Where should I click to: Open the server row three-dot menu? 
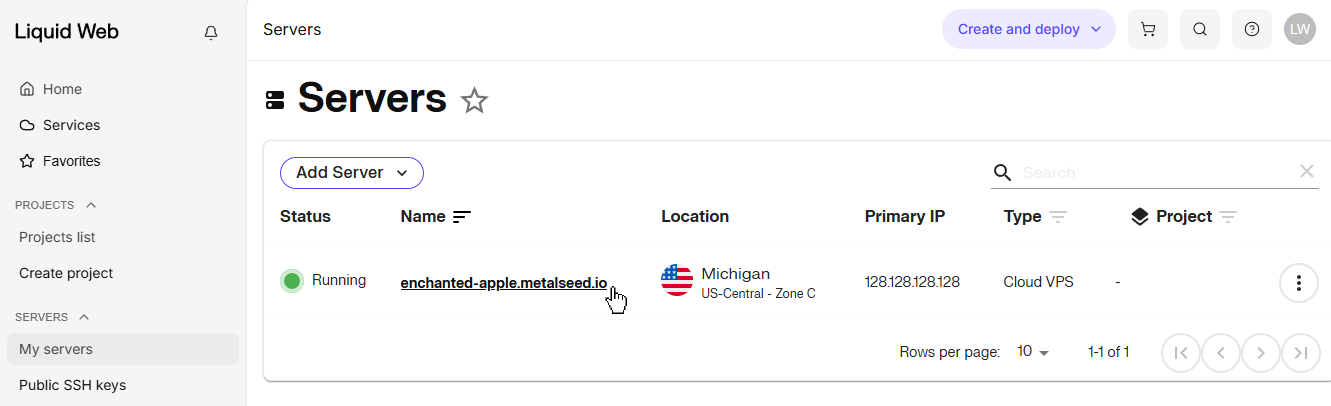[x=1299, y=282]
